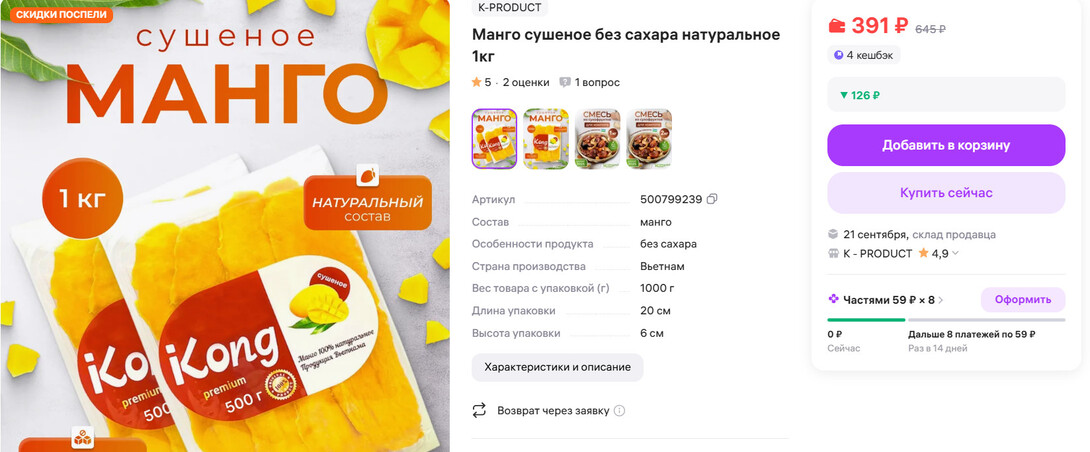The width and height of the screenshot is (1090, 452).
Task: Click the cashback coin icon
Action: coord(838,55)
